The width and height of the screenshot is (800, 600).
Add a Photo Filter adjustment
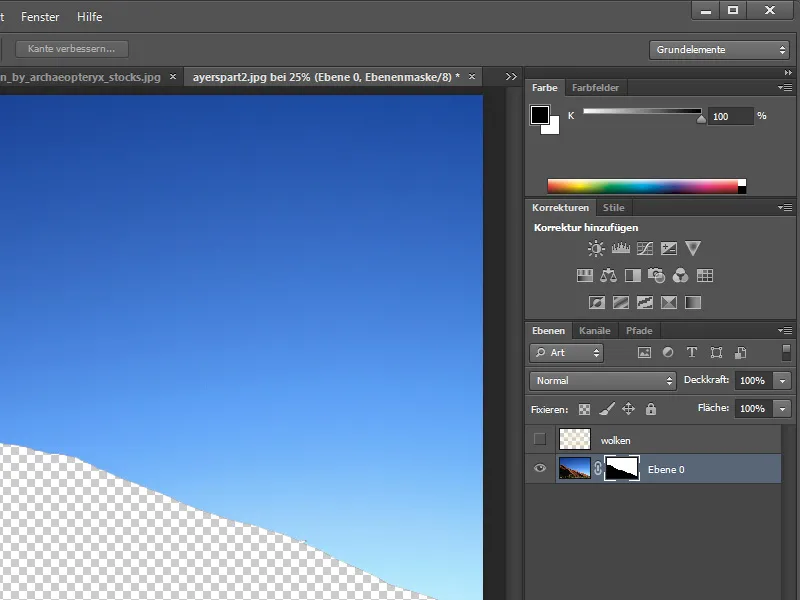coord(656,276)
